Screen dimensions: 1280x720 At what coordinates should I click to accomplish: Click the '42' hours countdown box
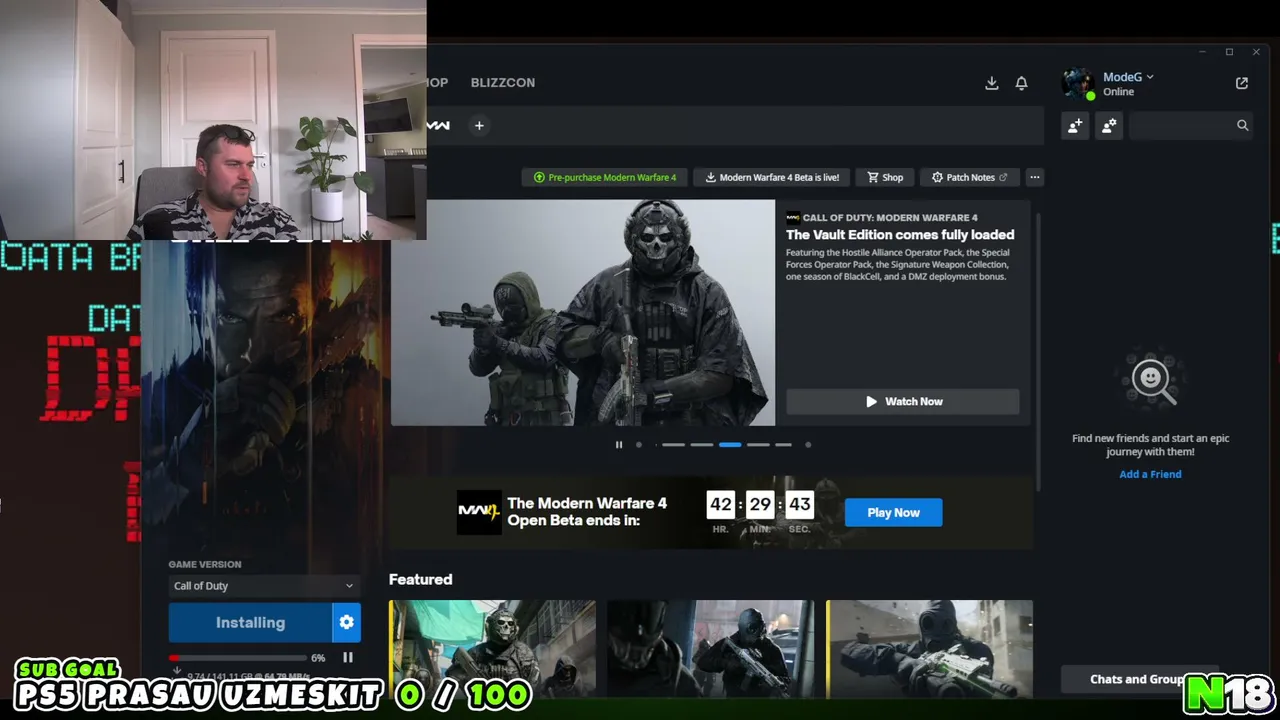click(720, 505)
